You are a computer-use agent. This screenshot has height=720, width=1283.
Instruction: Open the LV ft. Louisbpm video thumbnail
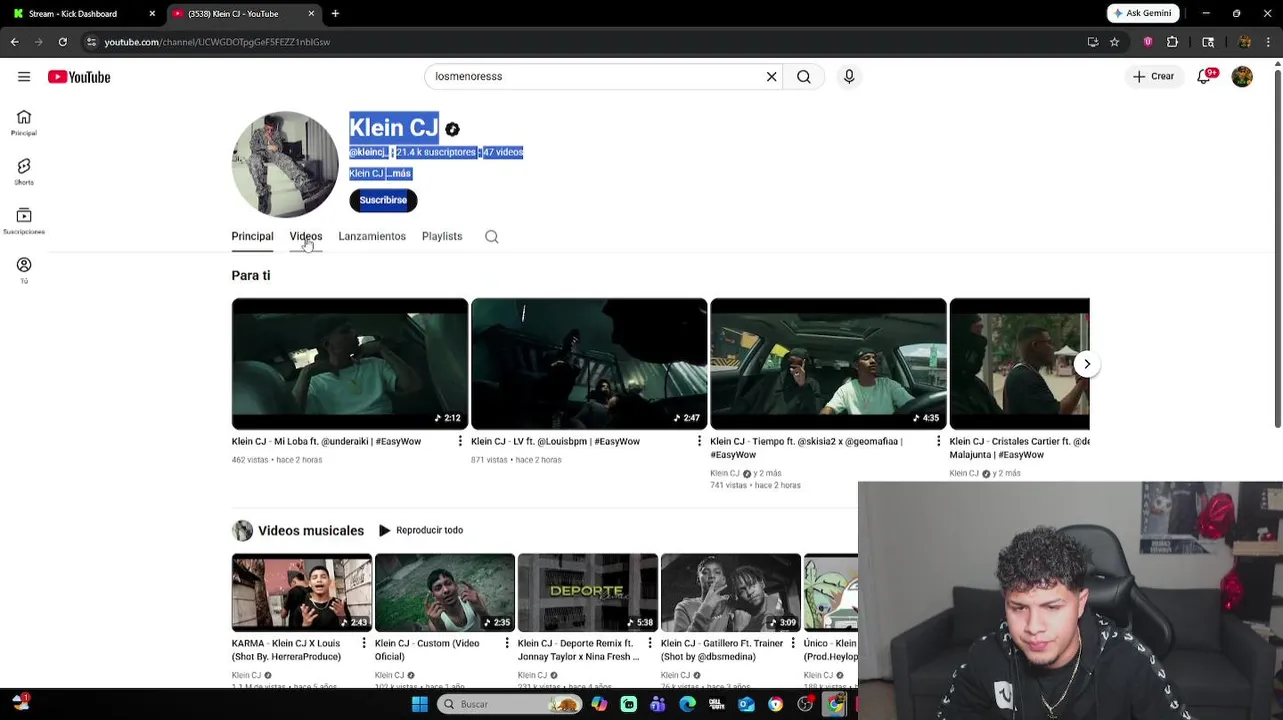(589, 364)
